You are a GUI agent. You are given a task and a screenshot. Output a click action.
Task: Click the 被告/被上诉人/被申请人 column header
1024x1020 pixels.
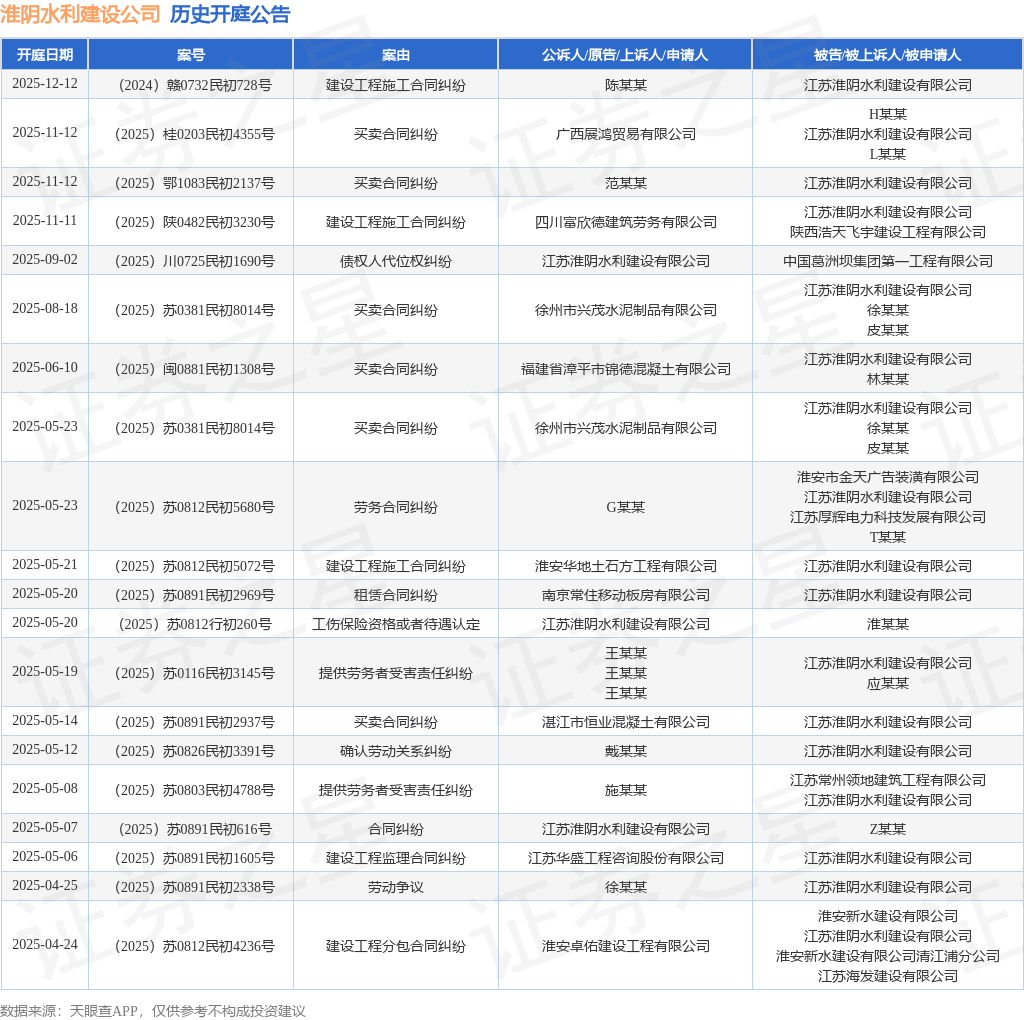point(888,55)
